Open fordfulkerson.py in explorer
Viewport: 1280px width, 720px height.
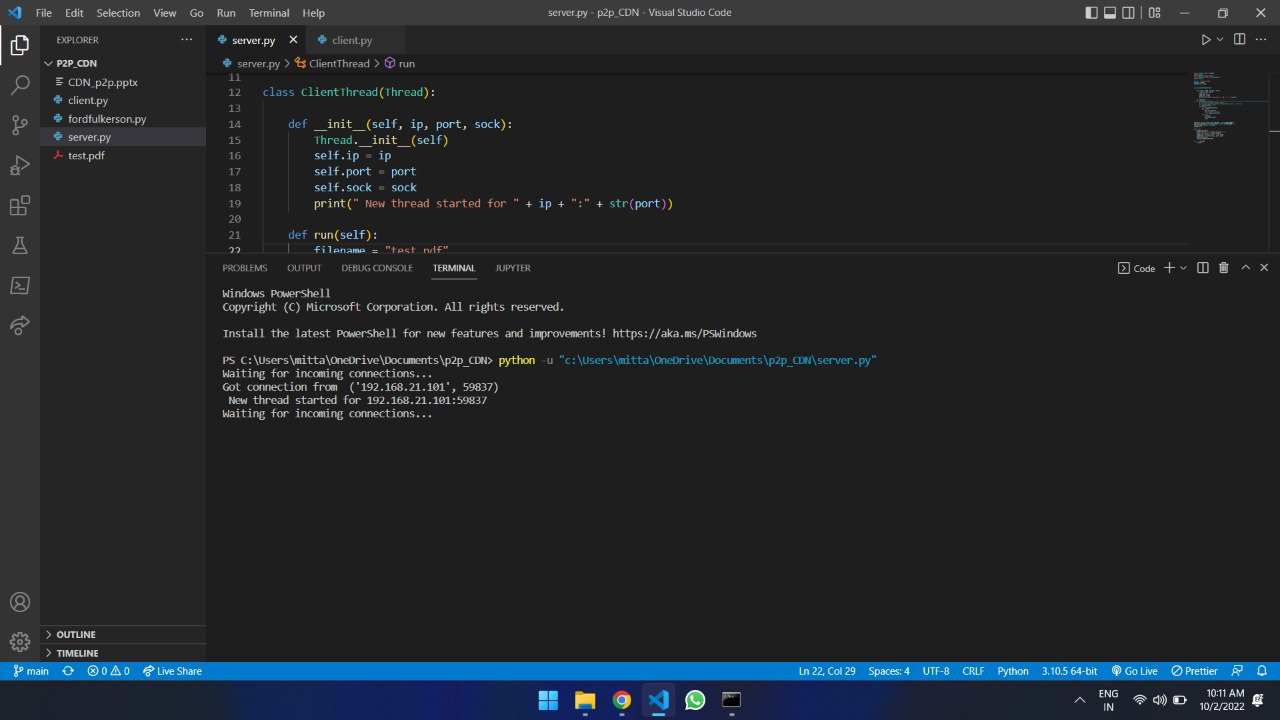pyautogui.click(x=124, y=118)
